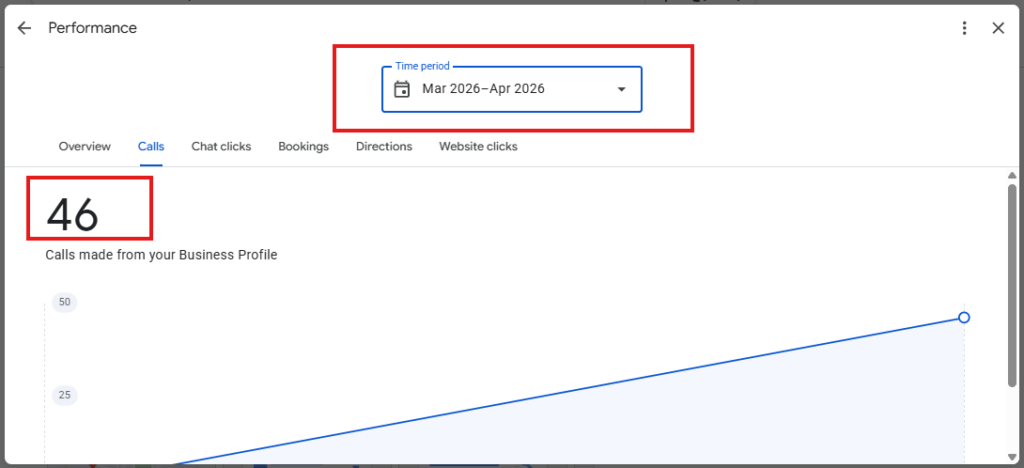
Task: Click the 25 axis label on chart
Action: click(x=65, y=396)
